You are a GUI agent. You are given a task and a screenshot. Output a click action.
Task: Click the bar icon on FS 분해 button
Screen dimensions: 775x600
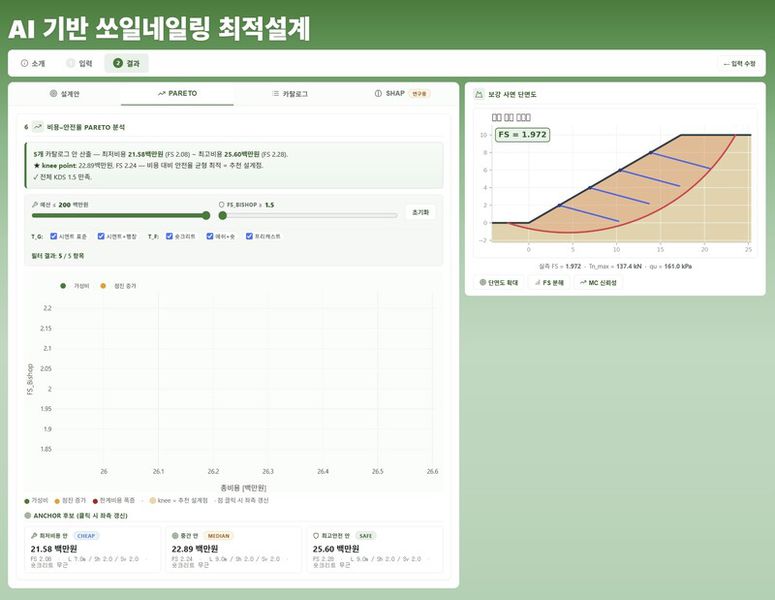(x=537, y=283)
